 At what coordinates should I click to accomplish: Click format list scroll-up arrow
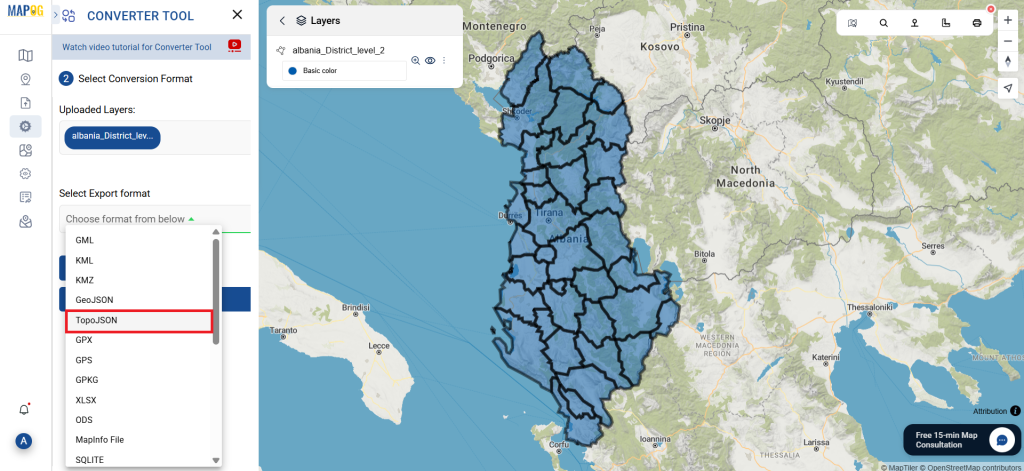(x=216, y=231)
